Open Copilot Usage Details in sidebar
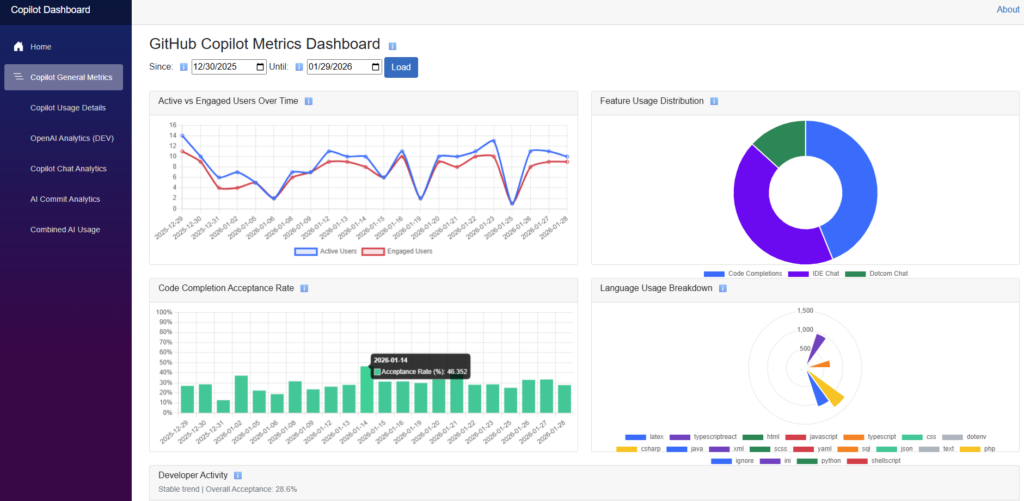 68,107
